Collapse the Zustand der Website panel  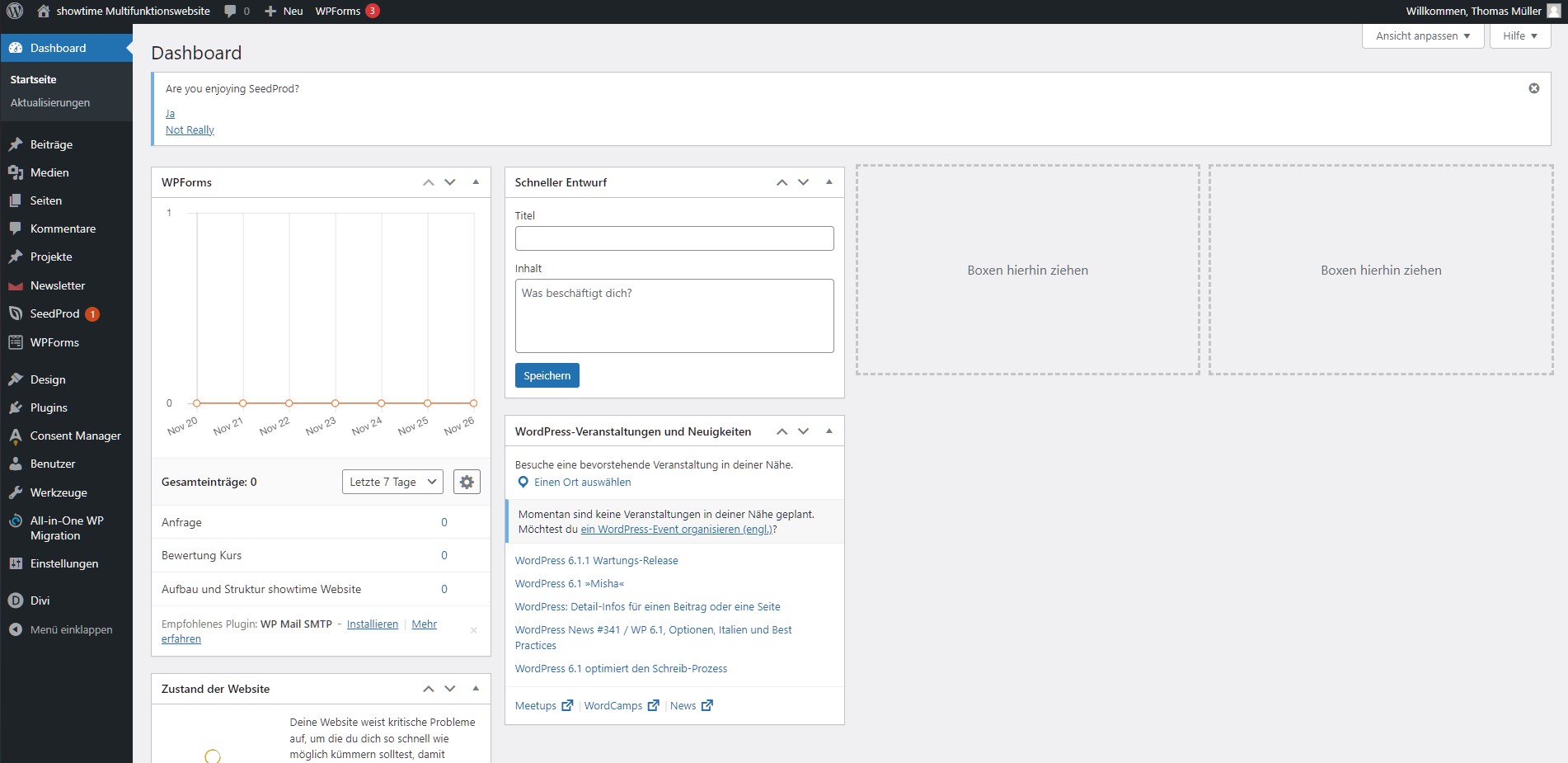click(476, 689)
